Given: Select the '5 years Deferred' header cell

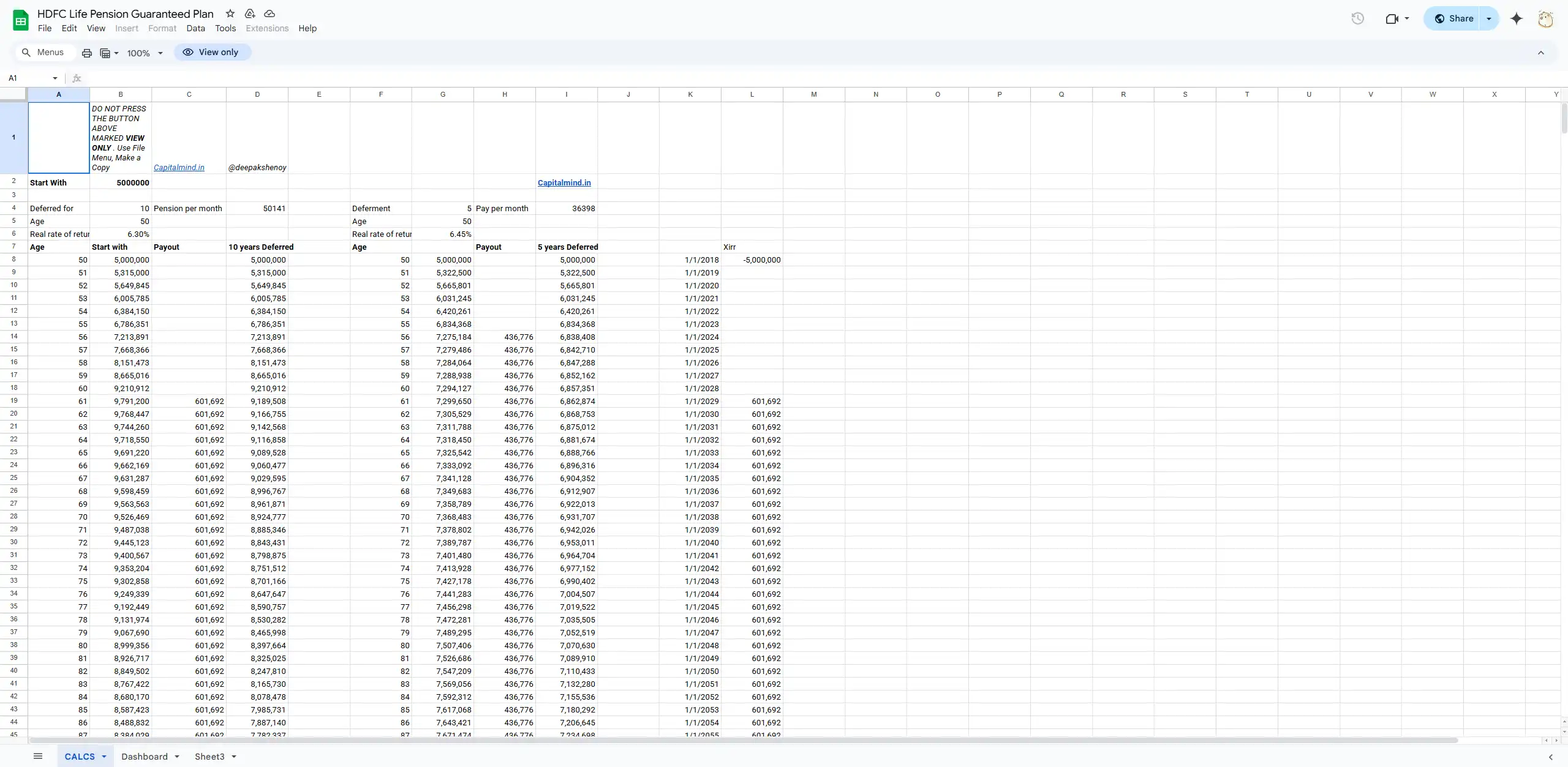Looking at the screenshot, I should 567,247.
